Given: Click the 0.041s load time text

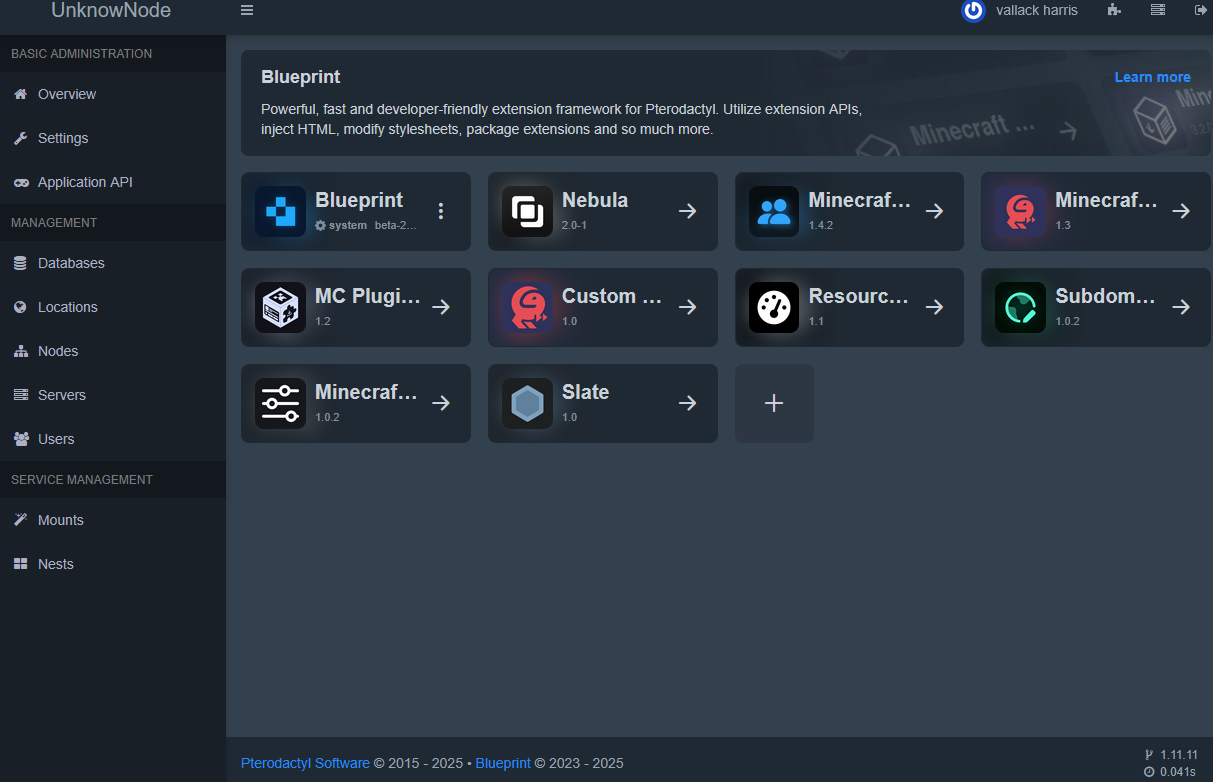Looking at the screenshot, I should [1178, 772].
